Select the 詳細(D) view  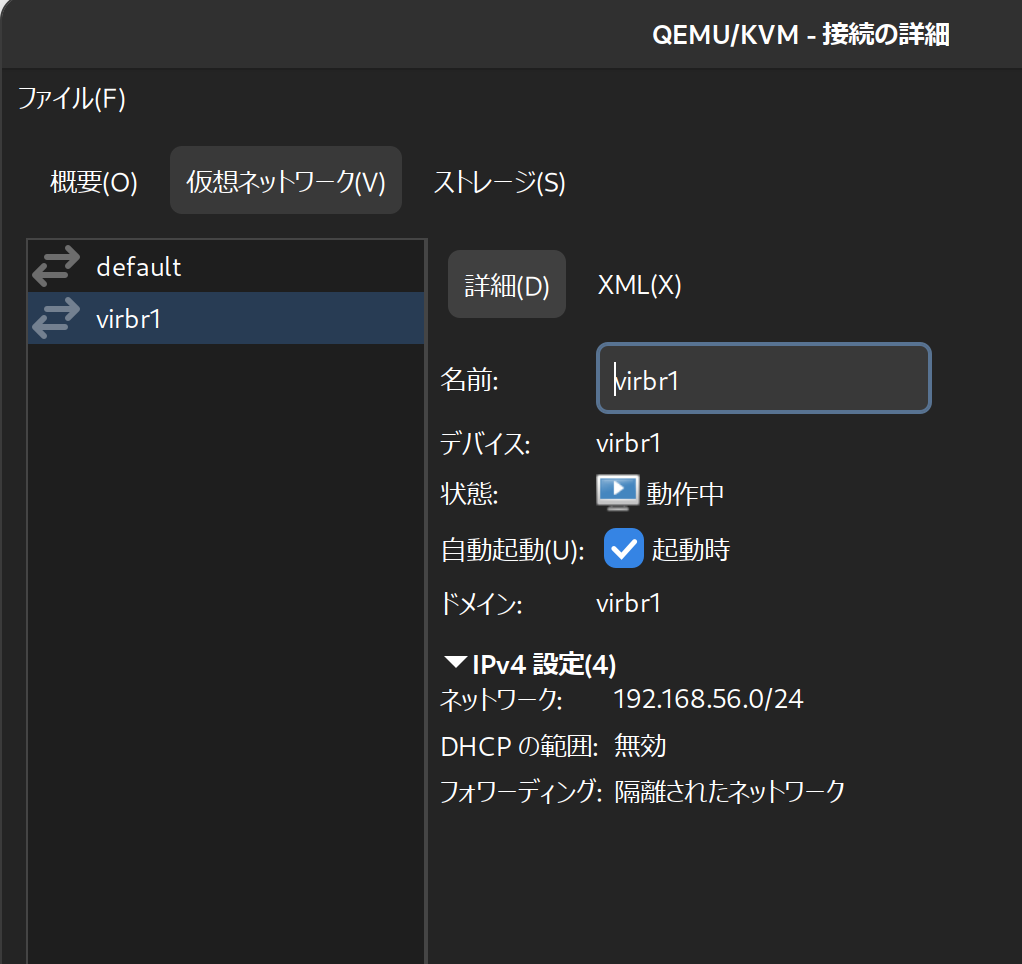(x=506, y=284)
